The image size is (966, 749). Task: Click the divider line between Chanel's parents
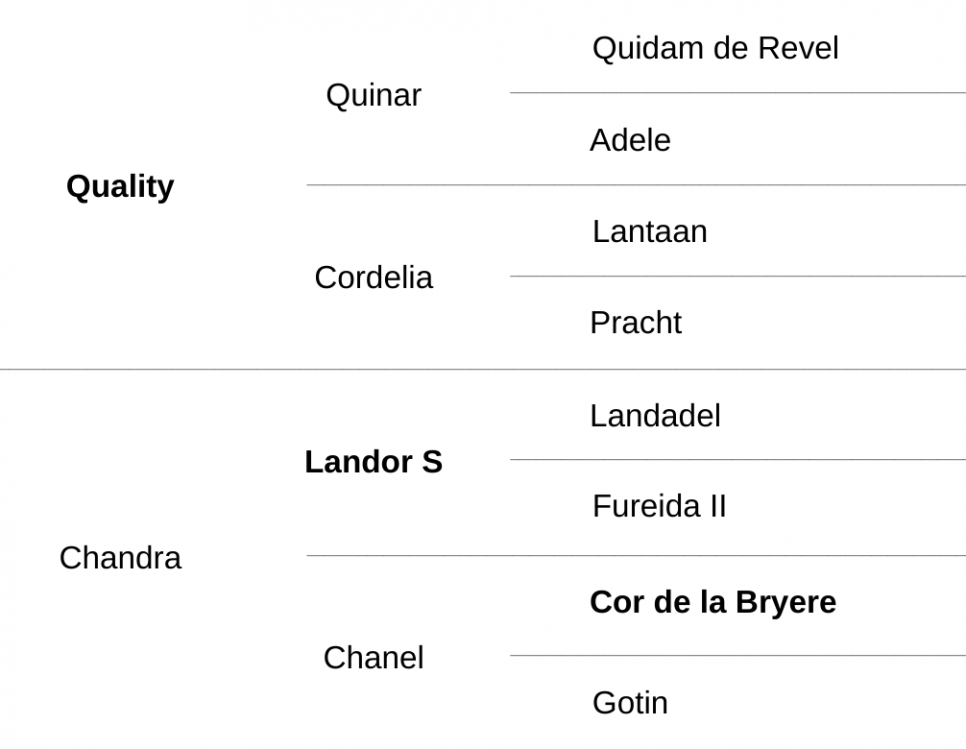point(737,655)
